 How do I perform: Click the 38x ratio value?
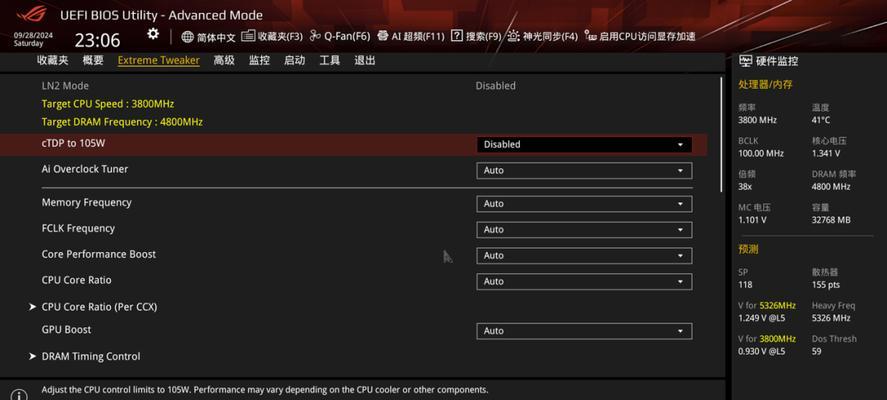pyautogui.click(x=746, y=186)
